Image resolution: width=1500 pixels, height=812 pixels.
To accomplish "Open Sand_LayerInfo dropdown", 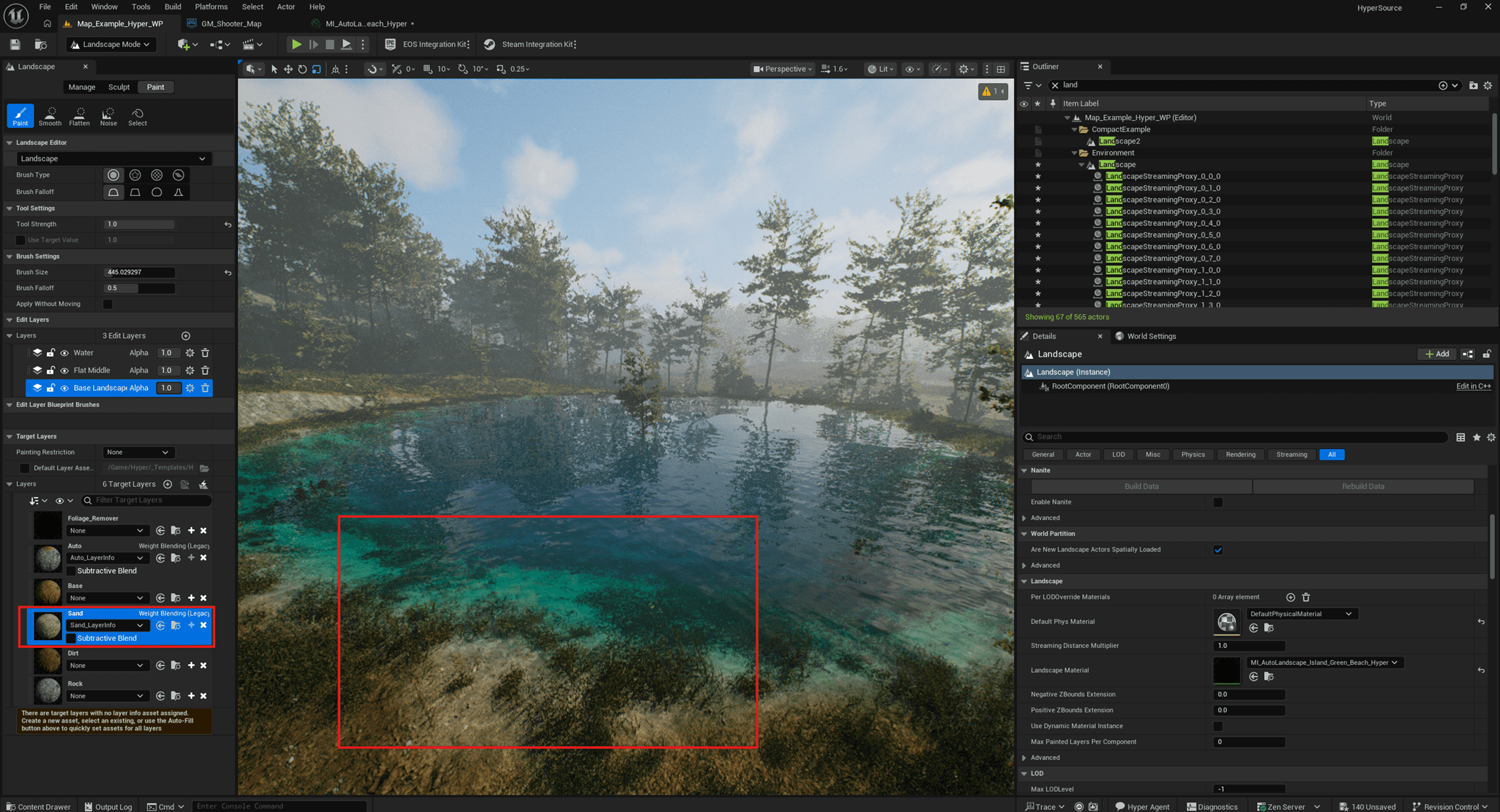I will [x=106, y=625].
